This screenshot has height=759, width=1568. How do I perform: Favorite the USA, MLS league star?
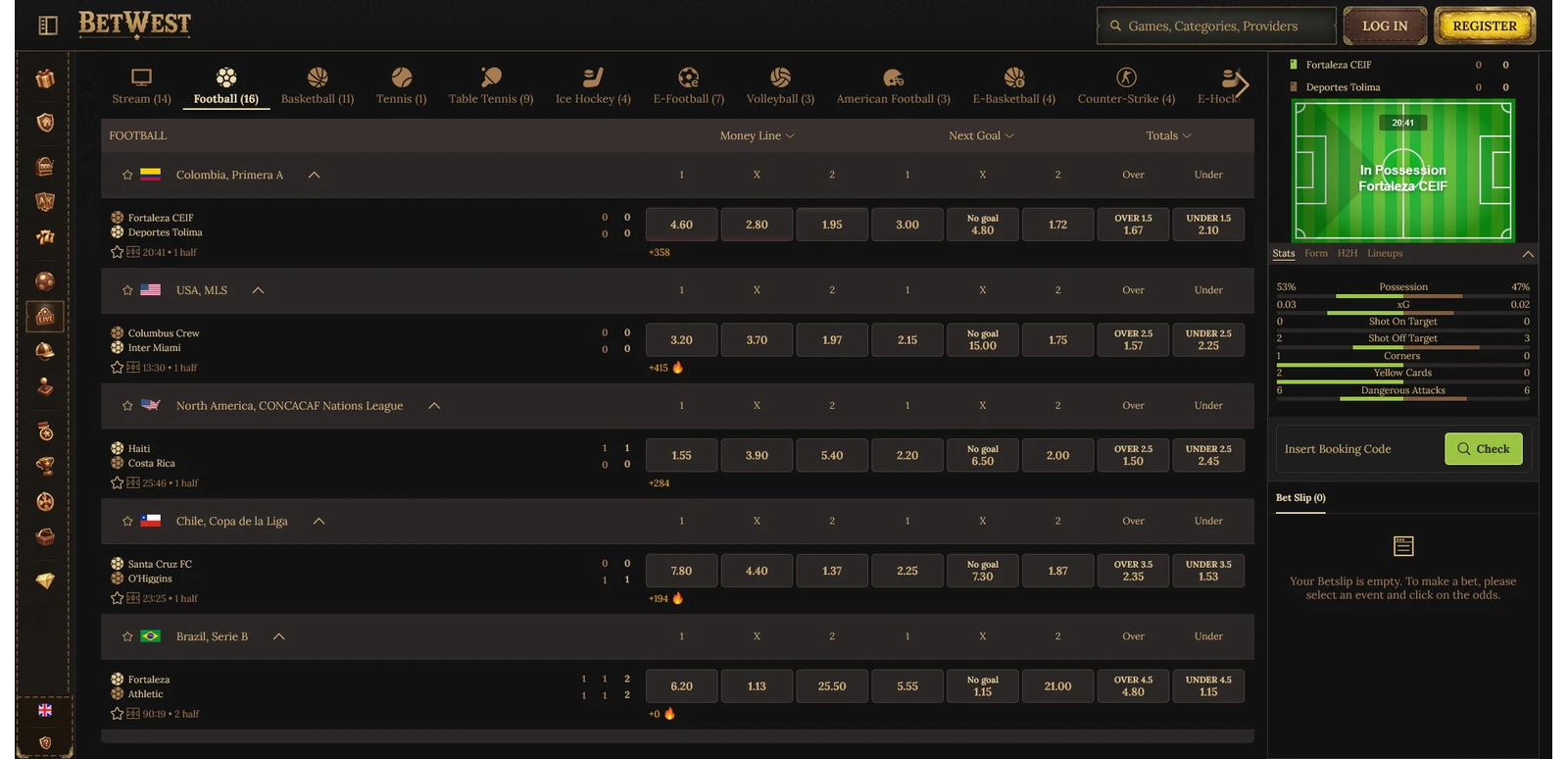point(127,290)
